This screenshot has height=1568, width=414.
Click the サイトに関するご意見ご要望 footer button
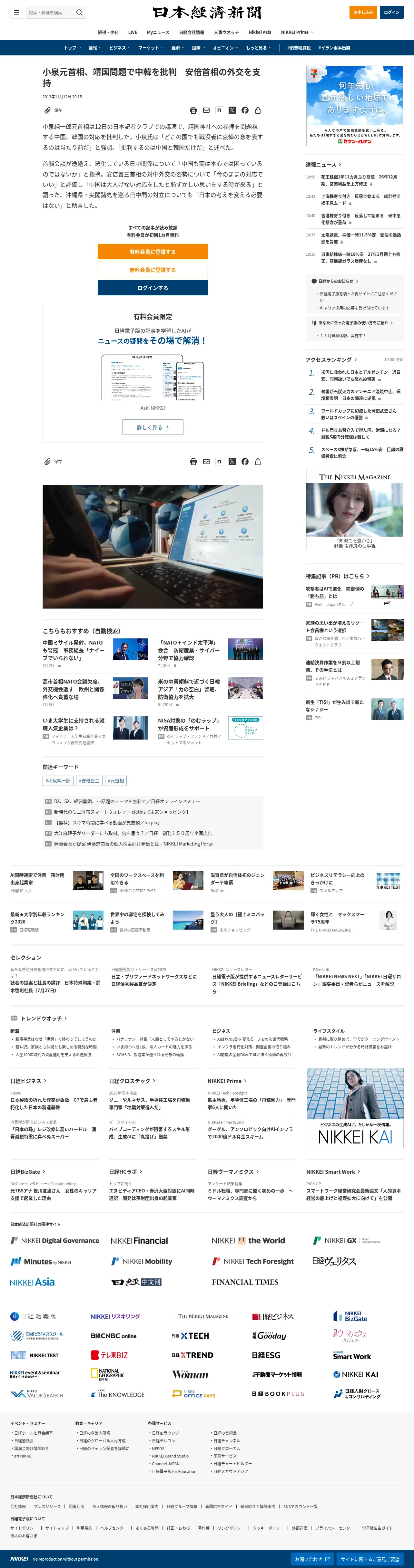370,1559
